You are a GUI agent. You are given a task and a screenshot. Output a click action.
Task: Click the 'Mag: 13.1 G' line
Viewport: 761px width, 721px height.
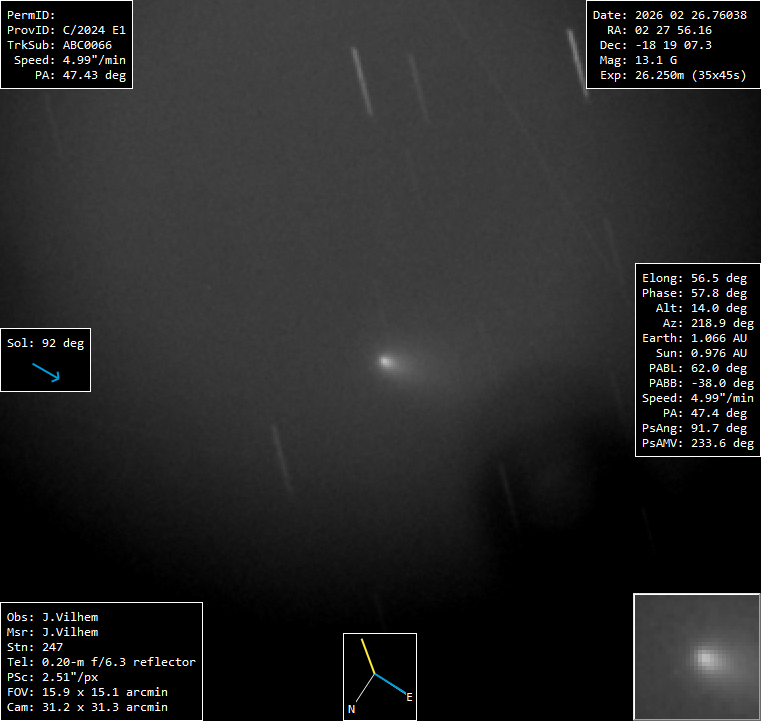638,60
